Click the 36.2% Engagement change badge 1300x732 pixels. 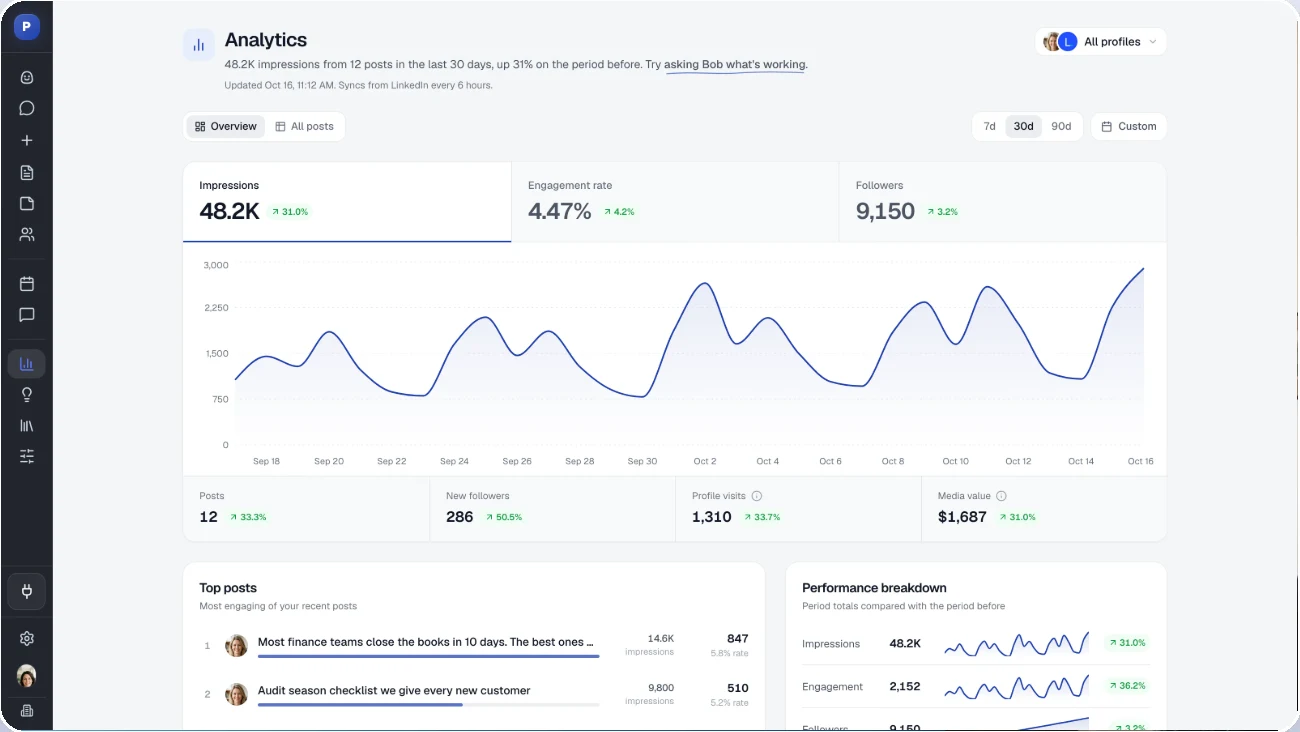tap(1127, 686)
